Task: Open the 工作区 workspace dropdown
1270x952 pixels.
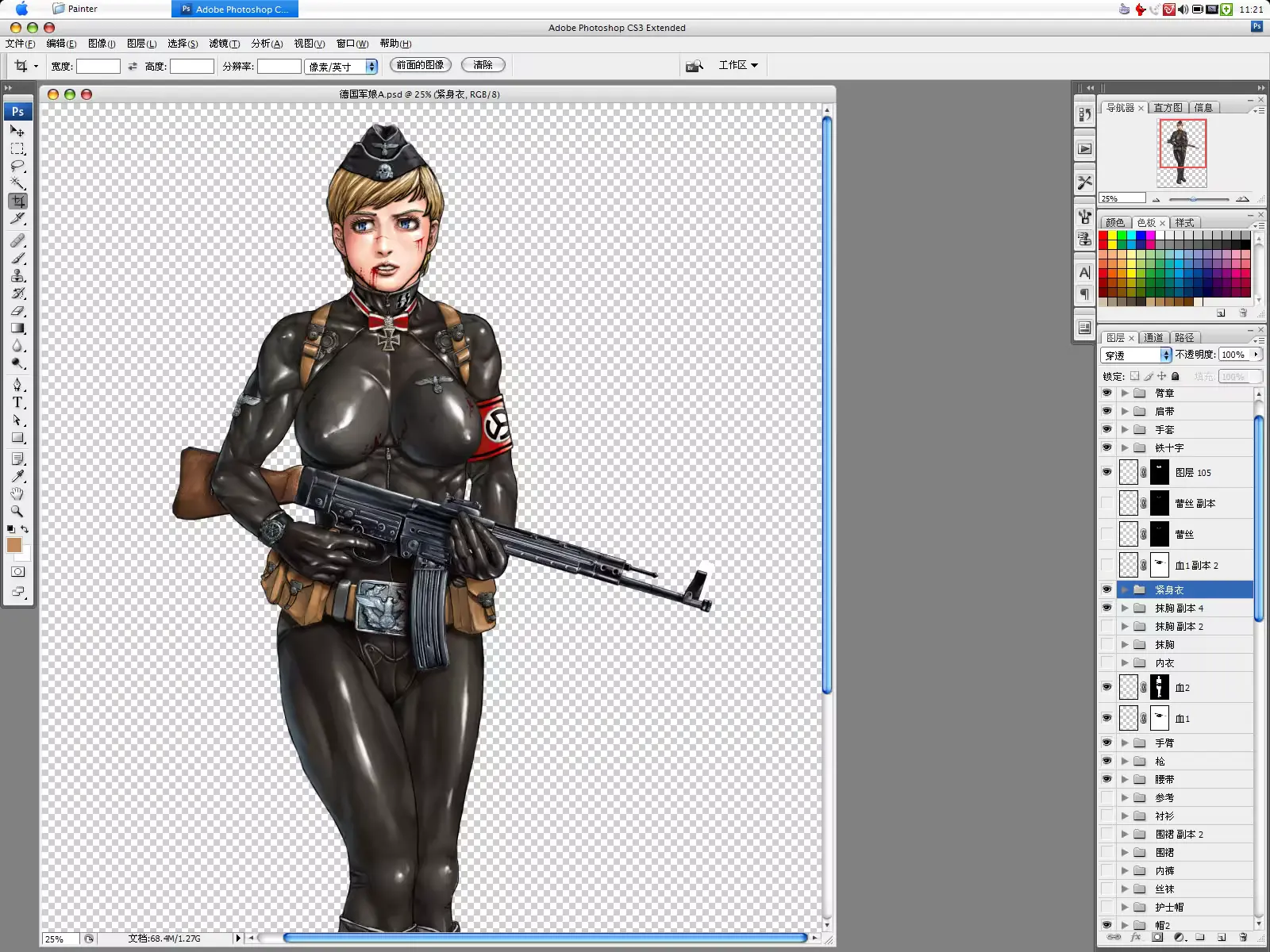Action: pos(738,65)
